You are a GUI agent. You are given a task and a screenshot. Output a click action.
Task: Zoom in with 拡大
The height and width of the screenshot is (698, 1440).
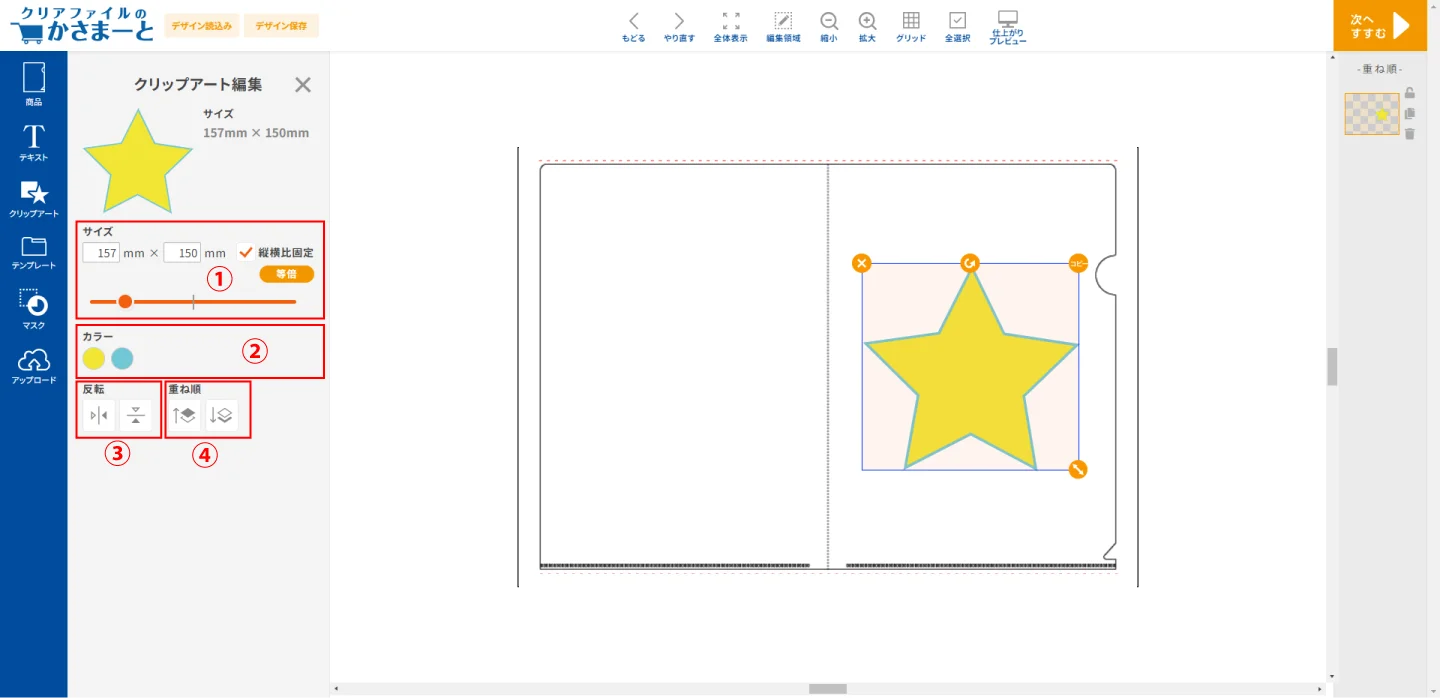point(867,27)
